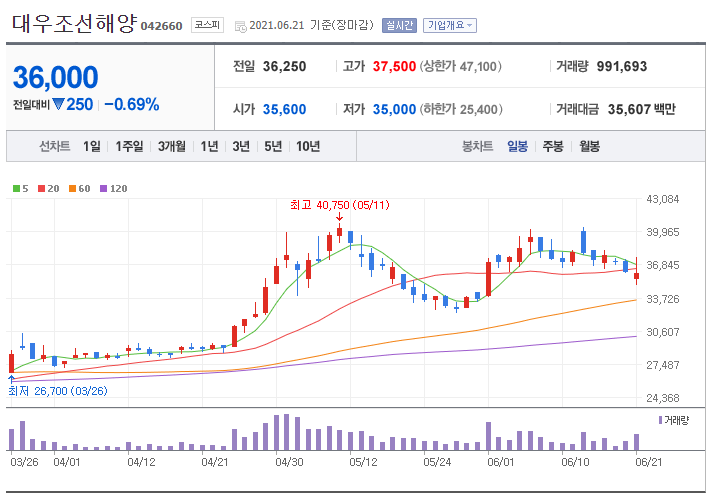
Task: Click the 04/30 date axis label
Action: [289, 462]
